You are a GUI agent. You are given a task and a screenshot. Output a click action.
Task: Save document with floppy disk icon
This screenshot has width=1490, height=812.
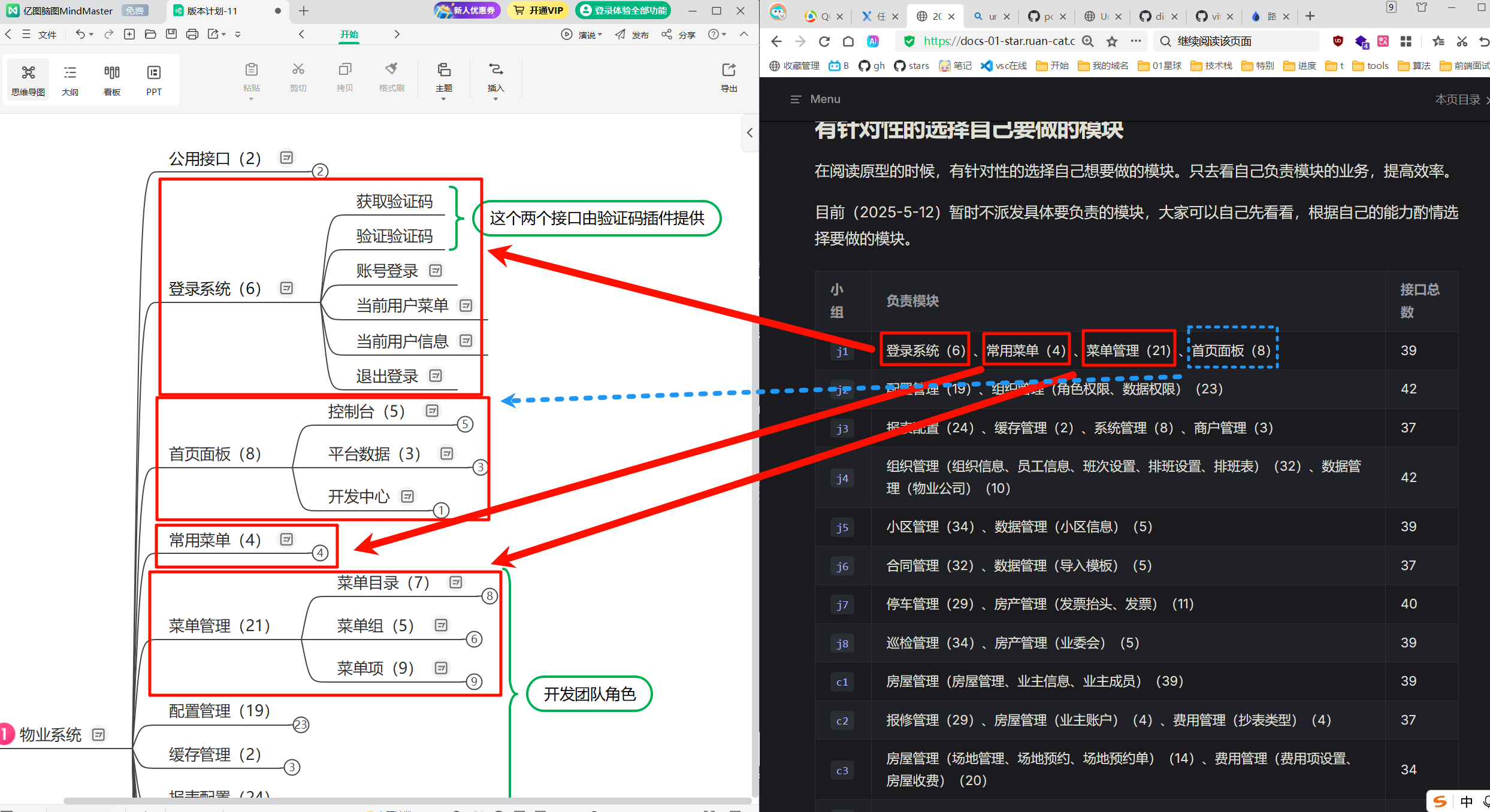pos(171,34)
